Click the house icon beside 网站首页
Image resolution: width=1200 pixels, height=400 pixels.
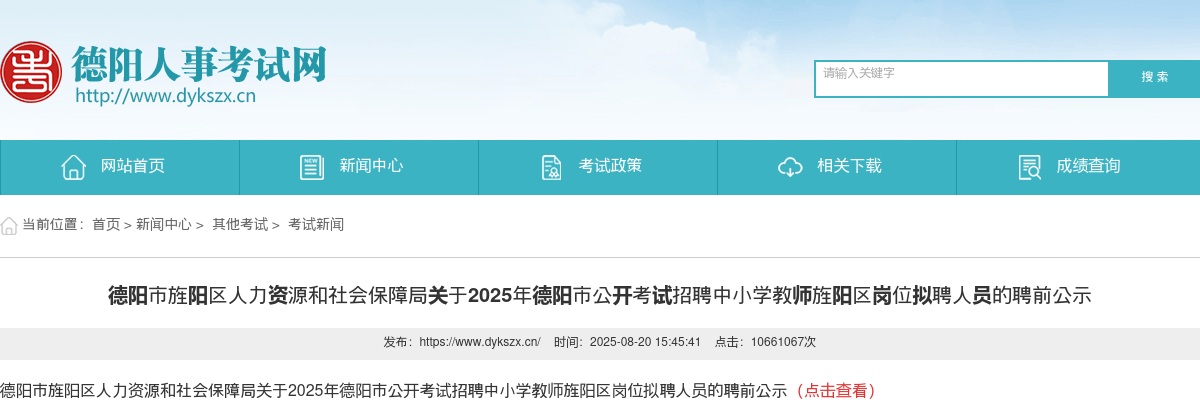pos(73,167)
